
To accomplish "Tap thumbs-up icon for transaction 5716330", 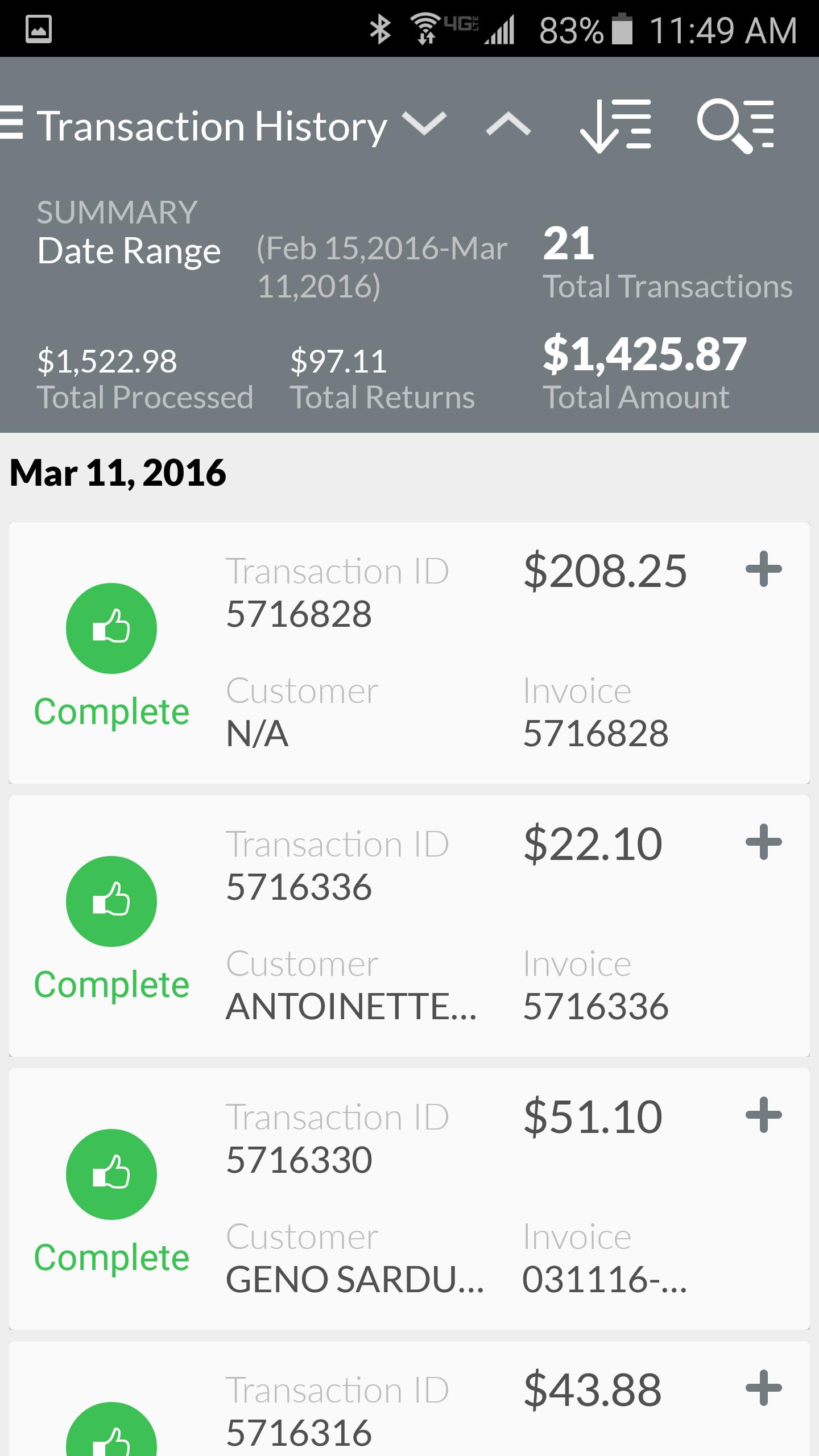I will coord(111,1174).
